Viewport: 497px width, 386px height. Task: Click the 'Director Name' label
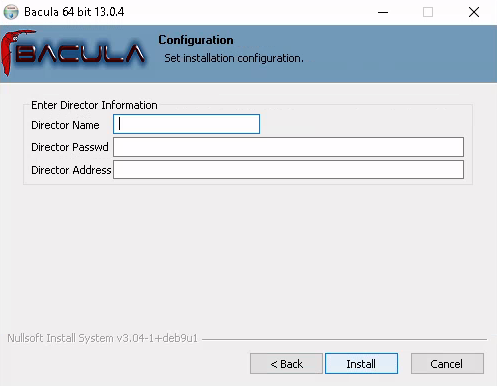coord(65,125)
